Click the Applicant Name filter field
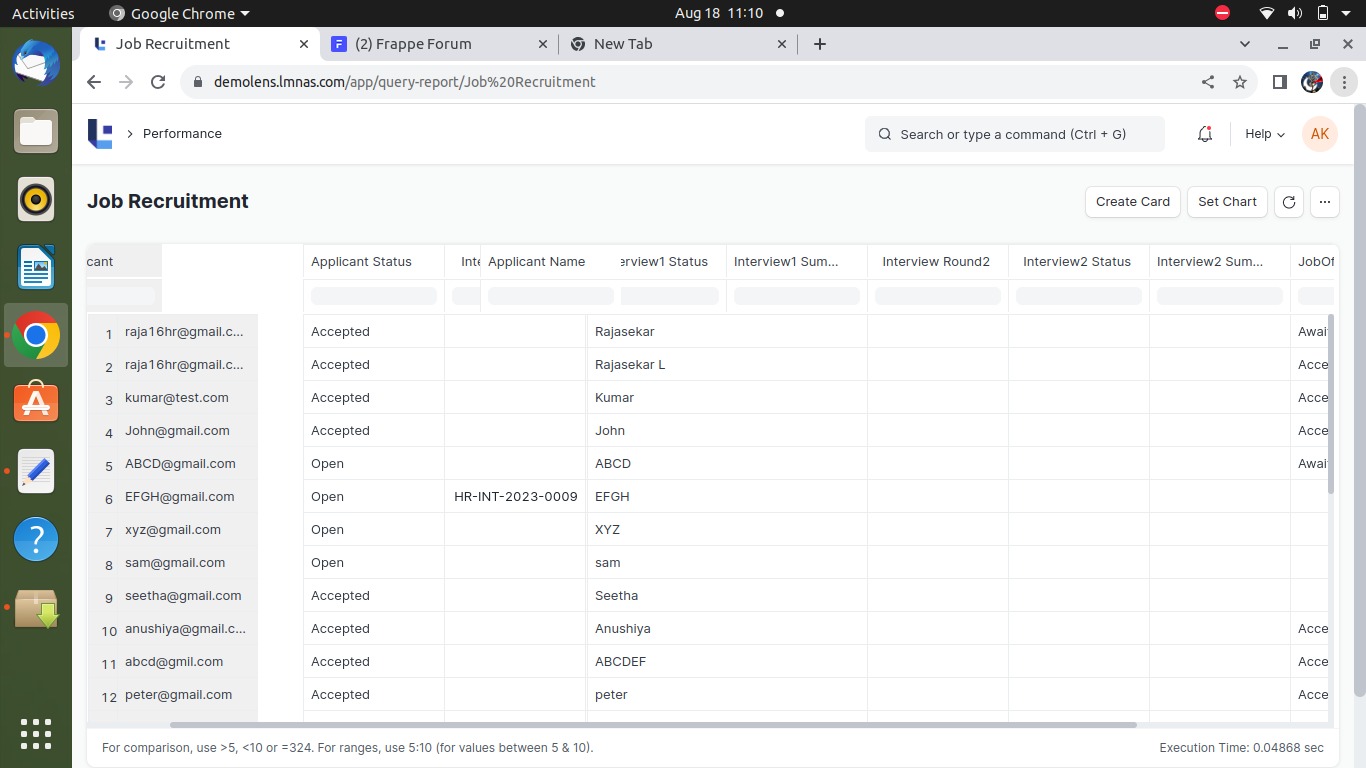Image resolution: width=1366 pixels, height=768 pixels. pyautogui.click(x=550, y=296)
